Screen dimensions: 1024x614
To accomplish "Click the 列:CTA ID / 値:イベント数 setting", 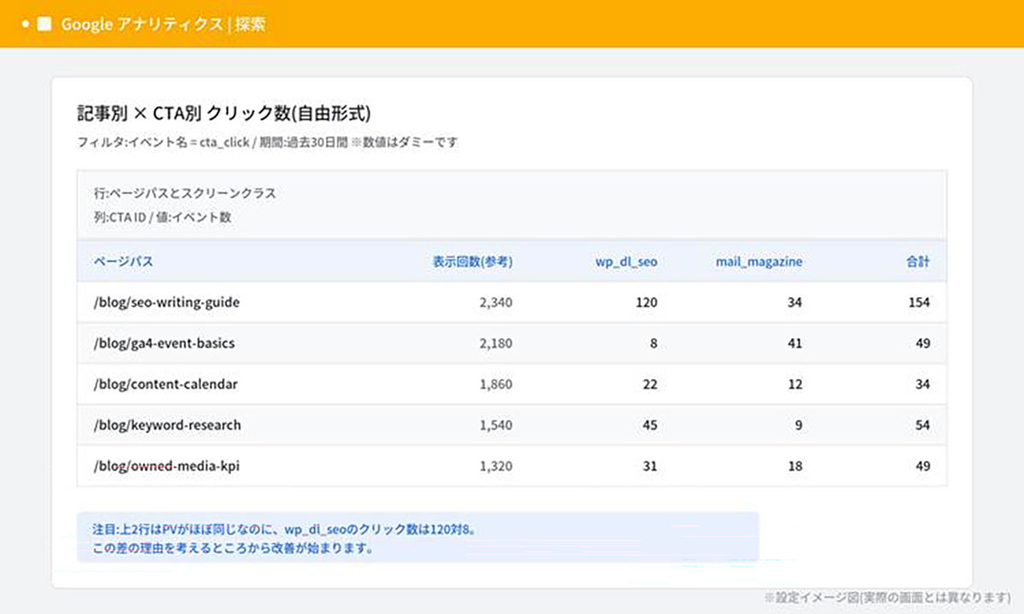I will [x=163, y=218].
